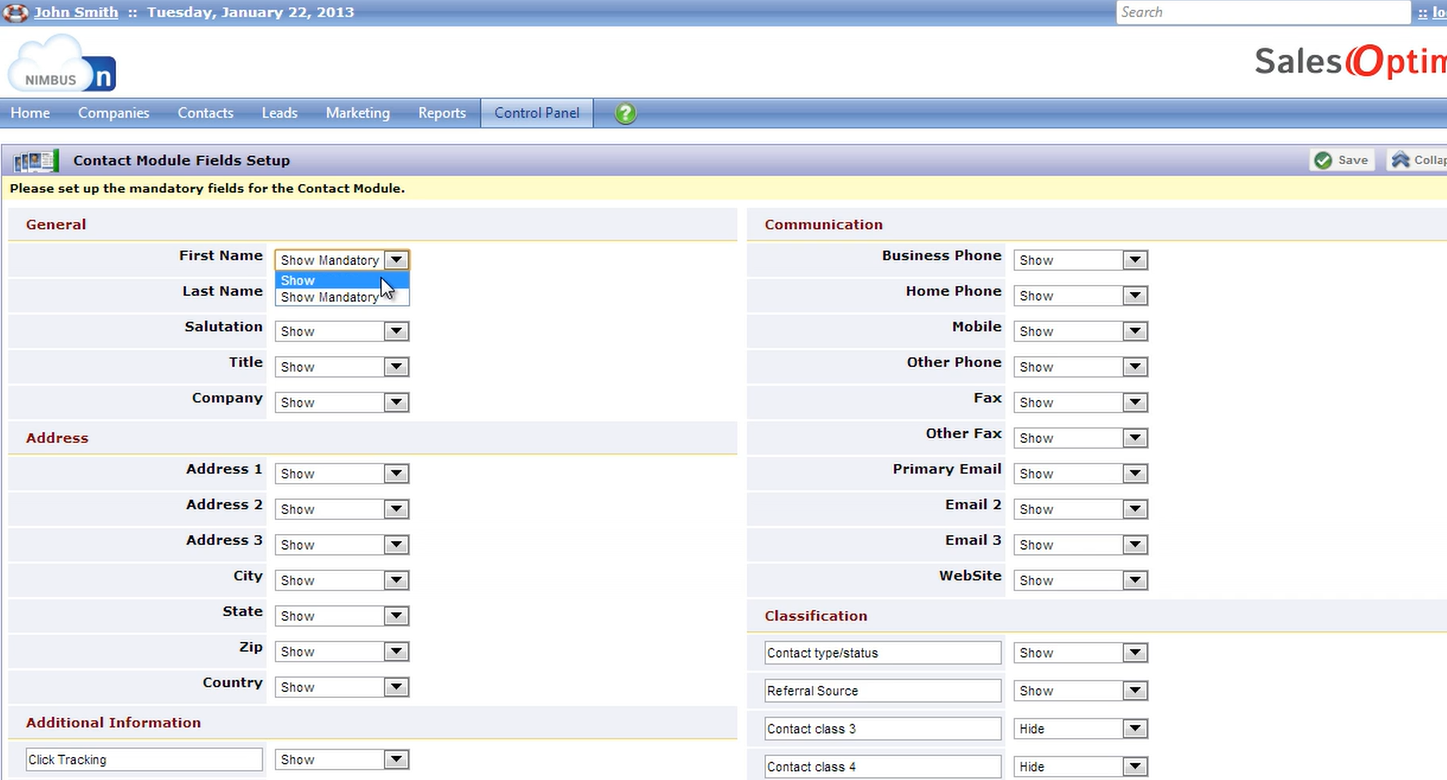Click the green question mark help icon

624,113
